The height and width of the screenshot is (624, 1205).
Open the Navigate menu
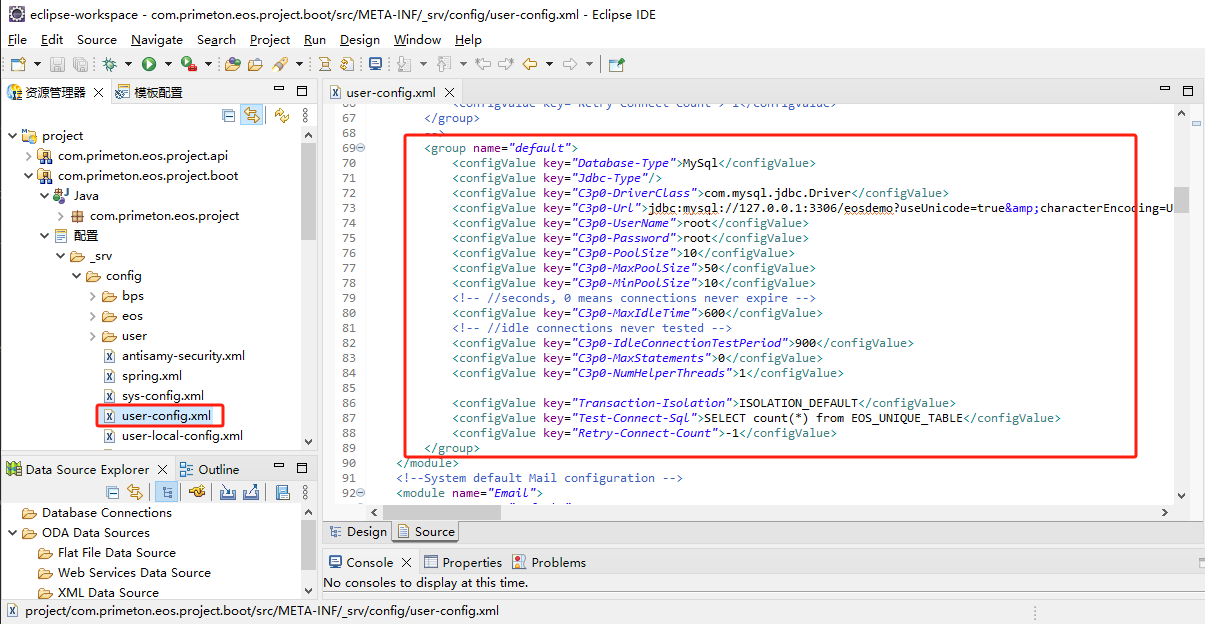tap(156, 40)
